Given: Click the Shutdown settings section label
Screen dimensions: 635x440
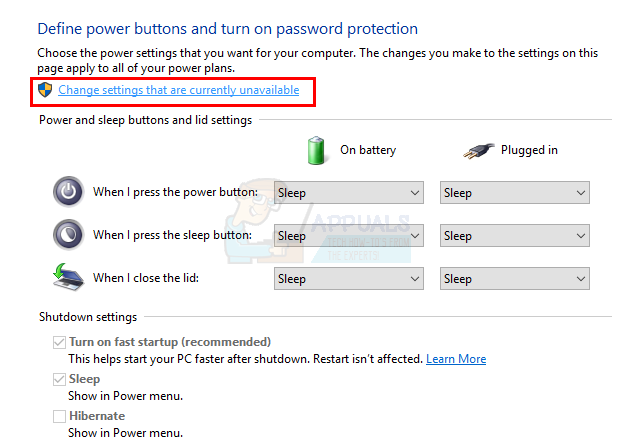Looking at the screenshot, I should coord(88,317).
